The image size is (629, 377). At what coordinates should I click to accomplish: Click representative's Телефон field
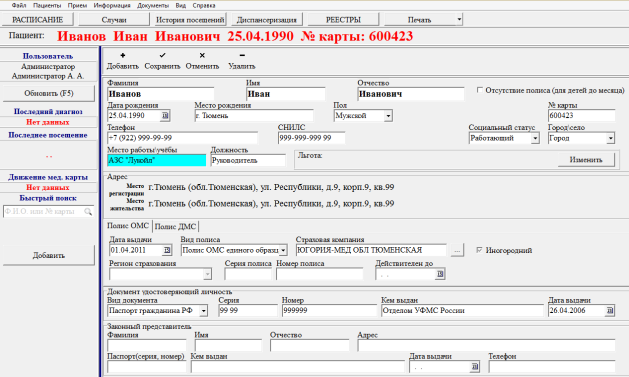(552, 366)
